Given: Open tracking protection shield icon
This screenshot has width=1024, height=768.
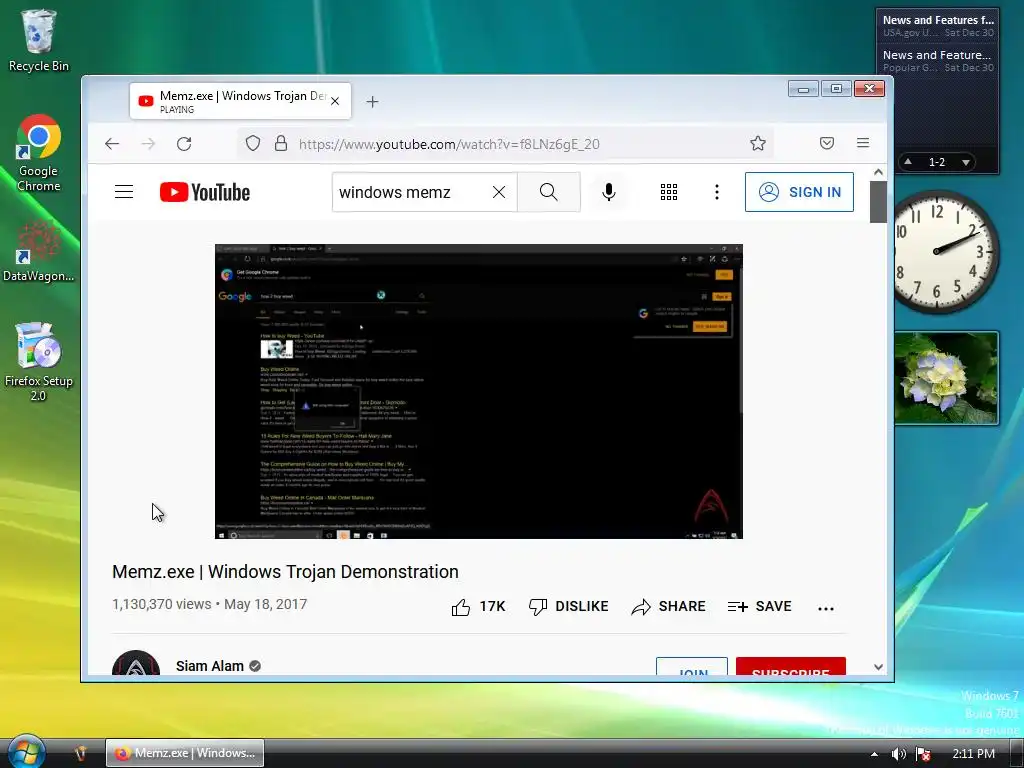Looking at the screenshot, I should 253,144.
